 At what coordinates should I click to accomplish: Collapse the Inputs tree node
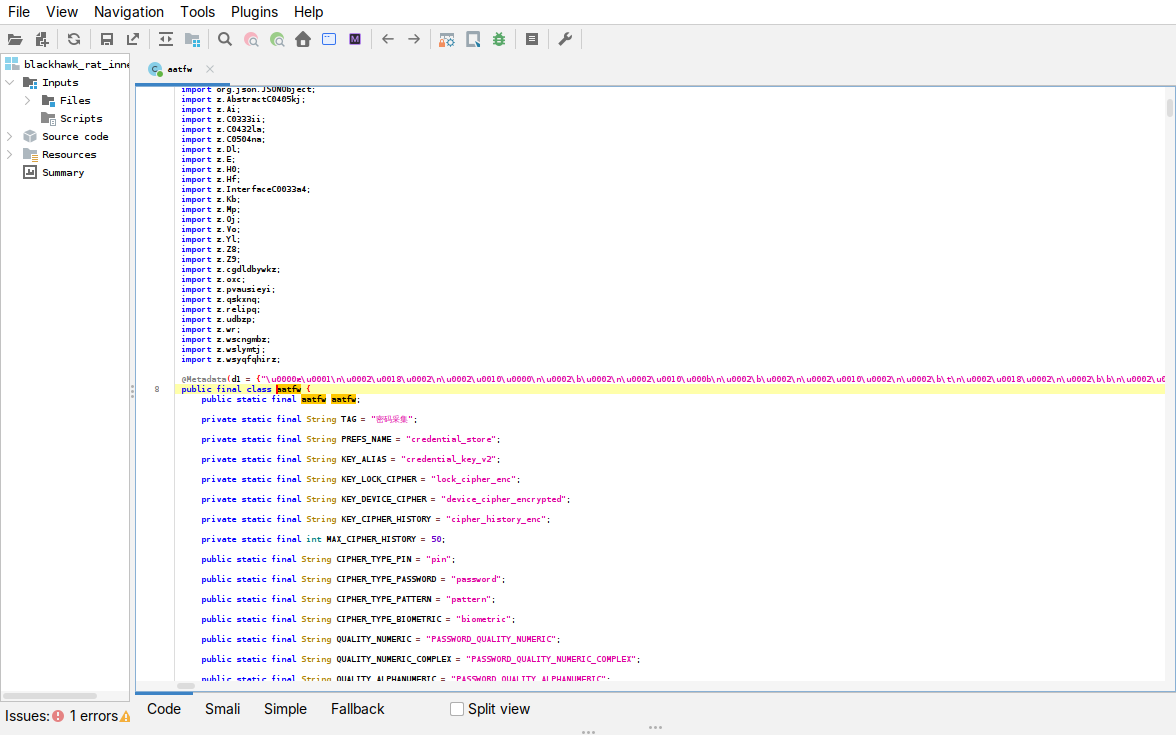pyautogui.click(x=10, y=82)
